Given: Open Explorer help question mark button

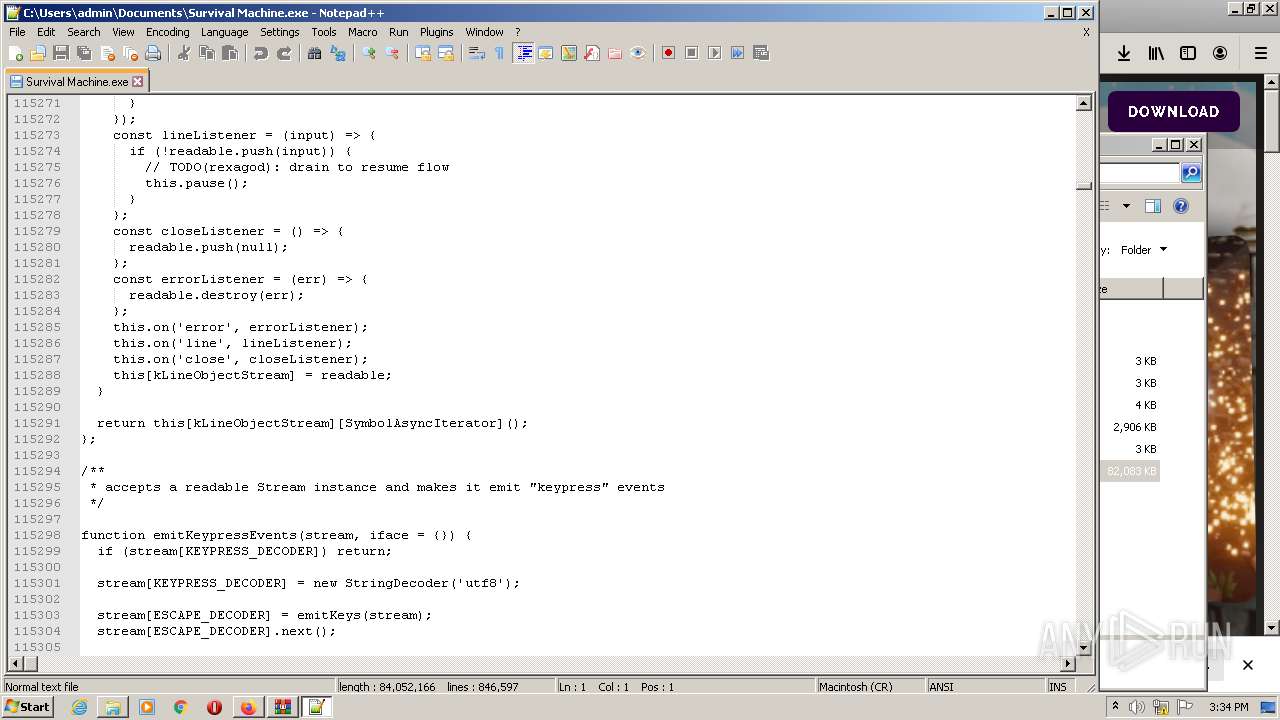Looking at the screenshot, I should [x=1181, y=206].
